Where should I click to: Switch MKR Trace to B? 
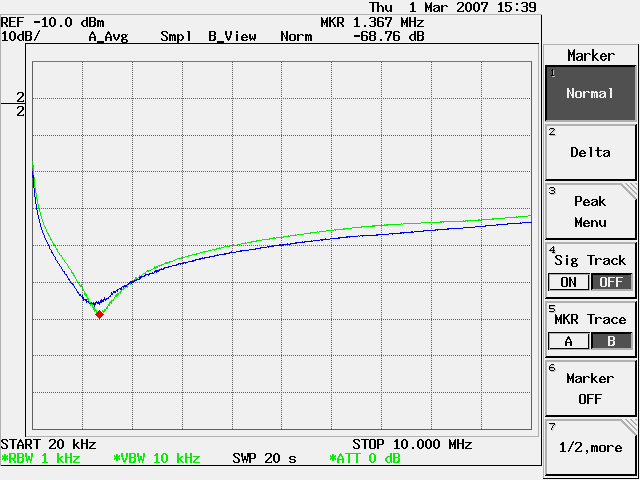(611, 341)
